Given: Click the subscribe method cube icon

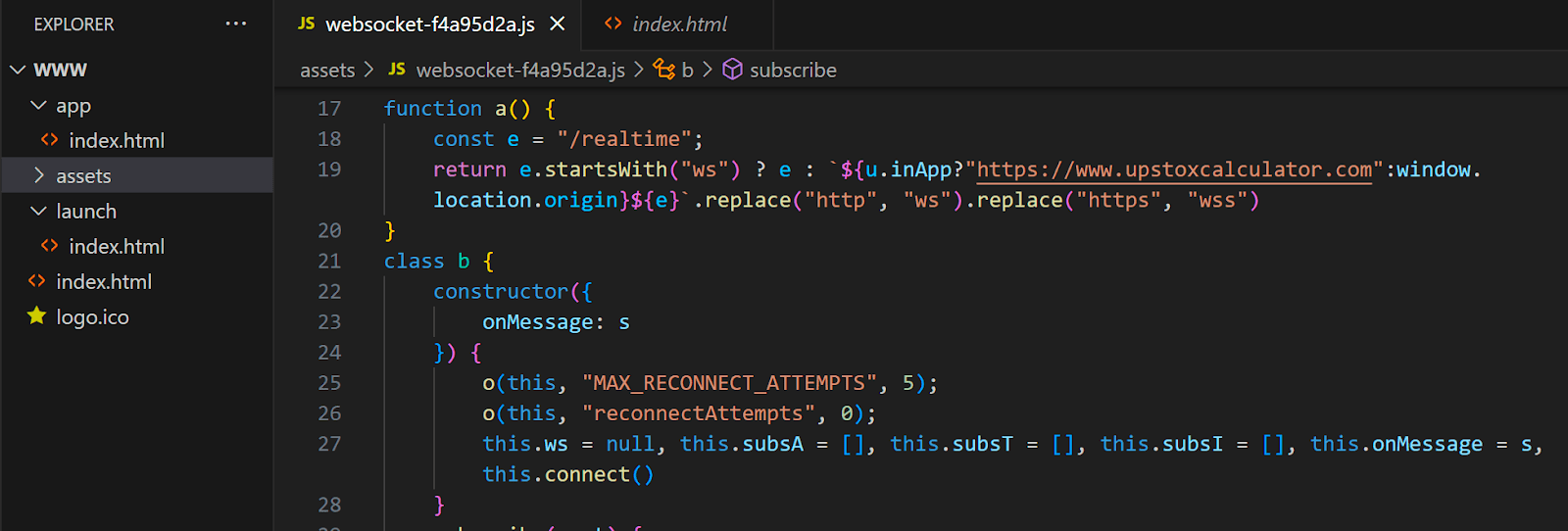Looking at the screenshot, I should 732,70.
